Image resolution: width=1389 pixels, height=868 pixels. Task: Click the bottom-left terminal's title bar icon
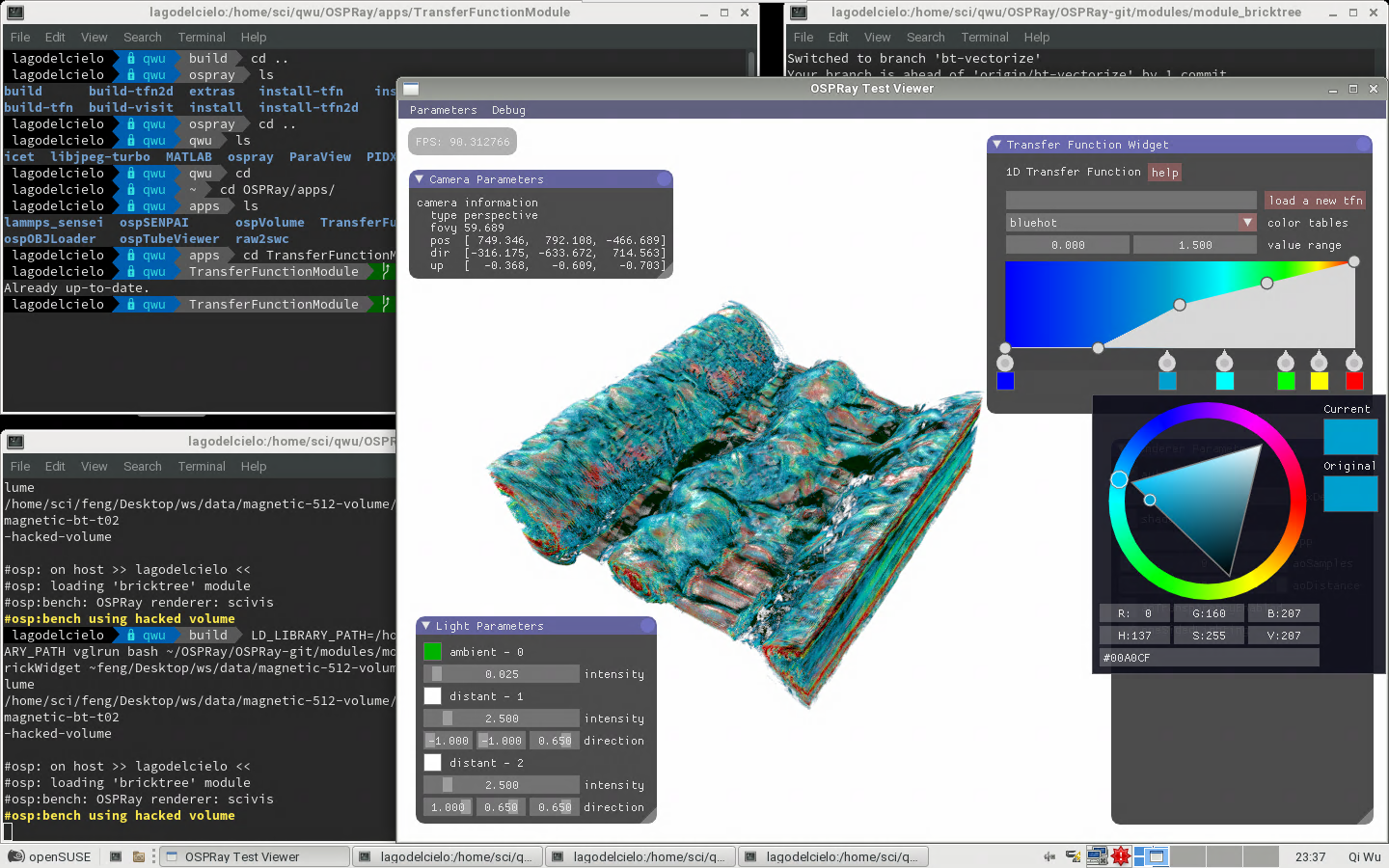(14, 442)
